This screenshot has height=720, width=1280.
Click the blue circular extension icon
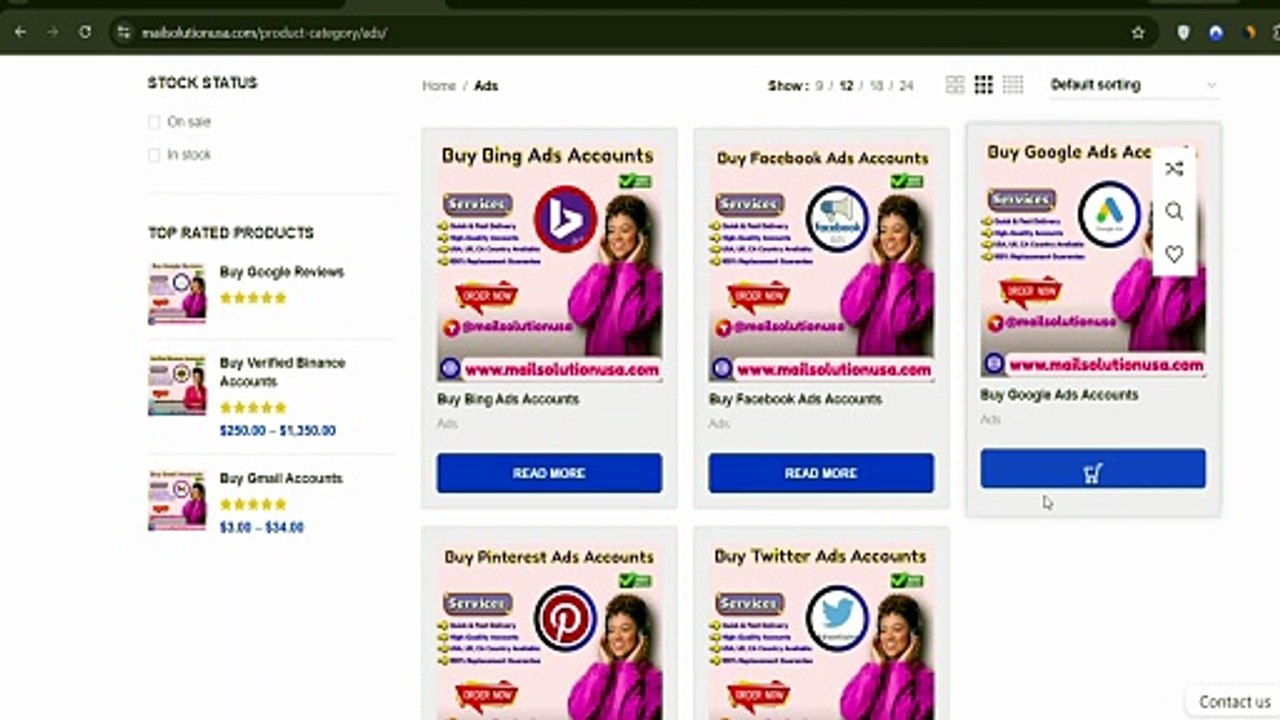pyautogui.click(x=1216, y=32)
